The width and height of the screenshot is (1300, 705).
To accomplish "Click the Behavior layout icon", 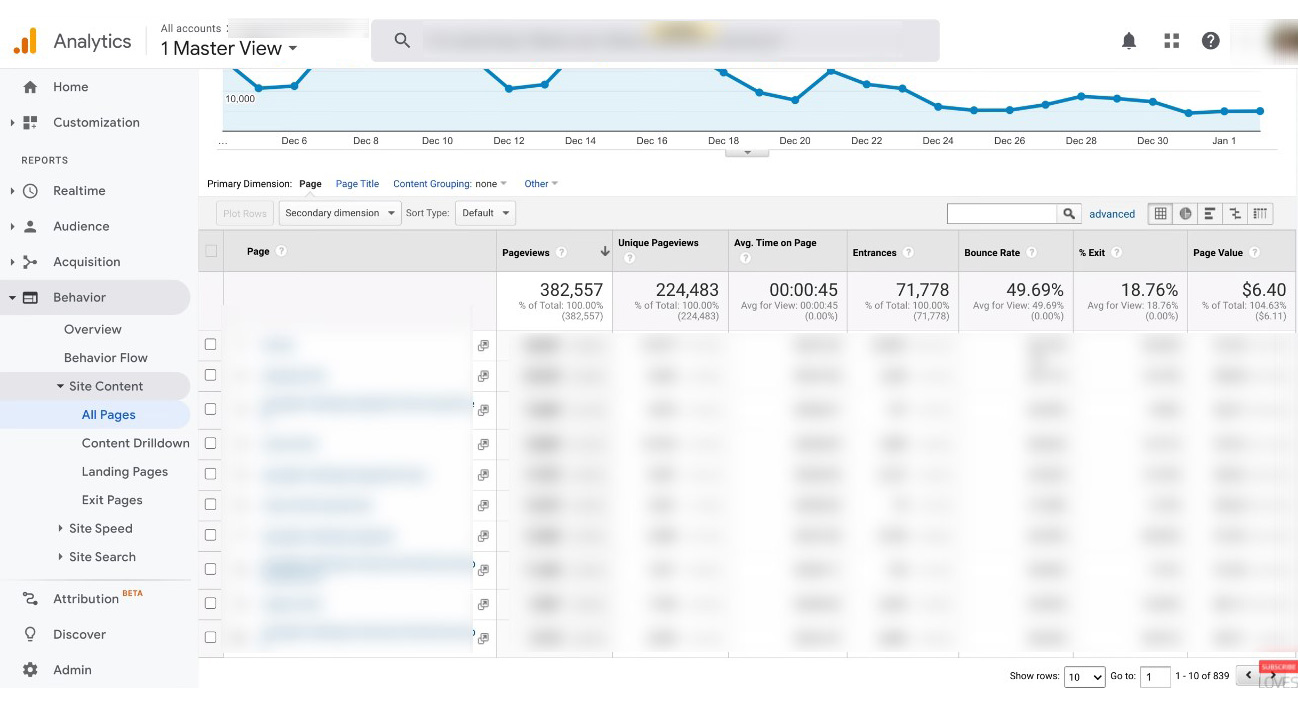I will [x=30, y=298].
